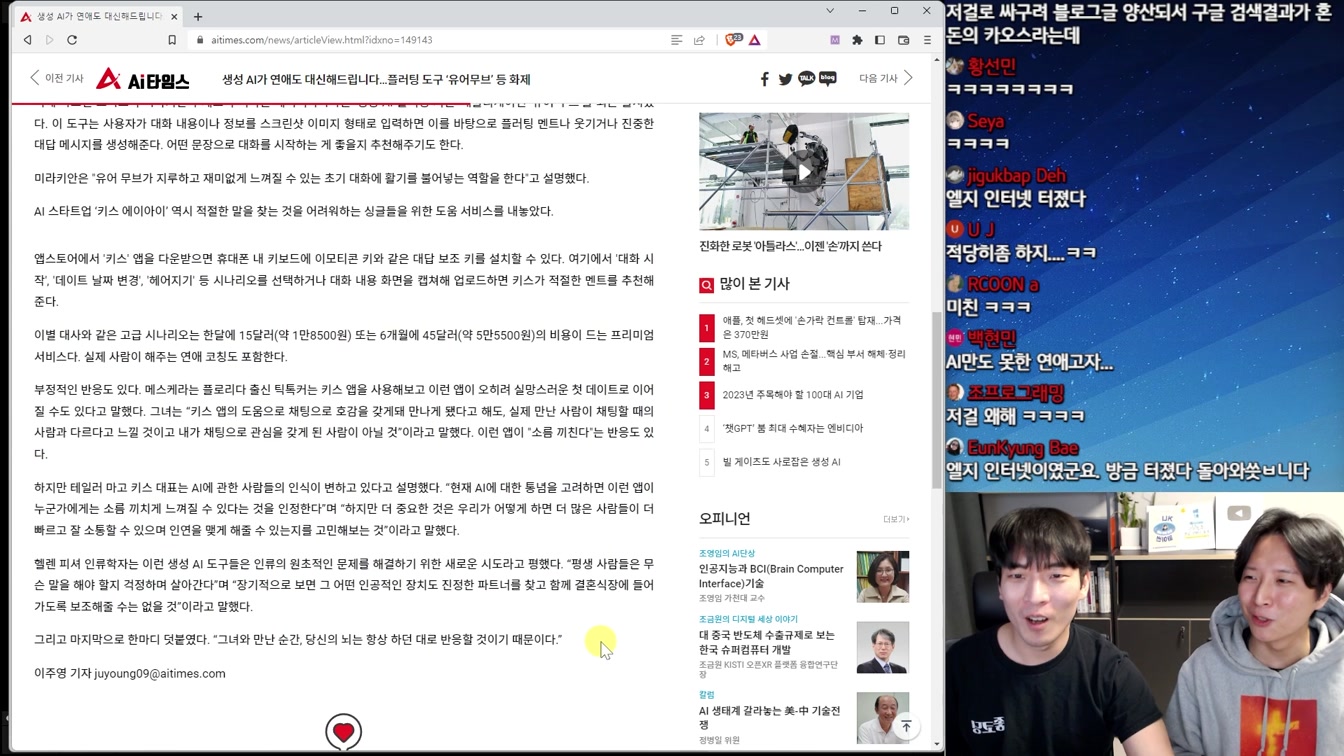Viewport: 1344px width, 756px height.
Task: Click the purple M extension icon
Action: coord(835,40)
